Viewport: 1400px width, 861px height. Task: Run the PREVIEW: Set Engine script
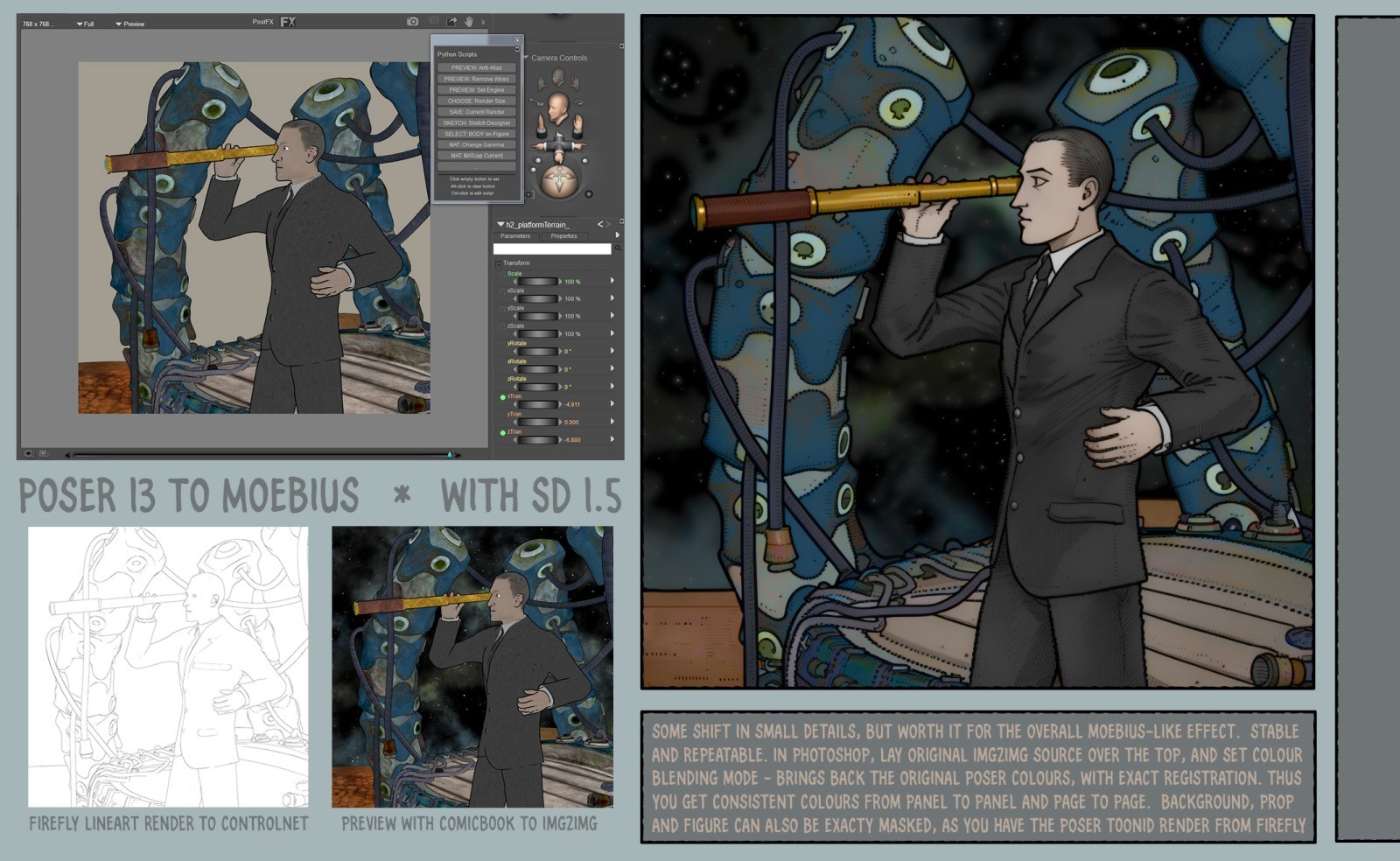coord(477,89)
